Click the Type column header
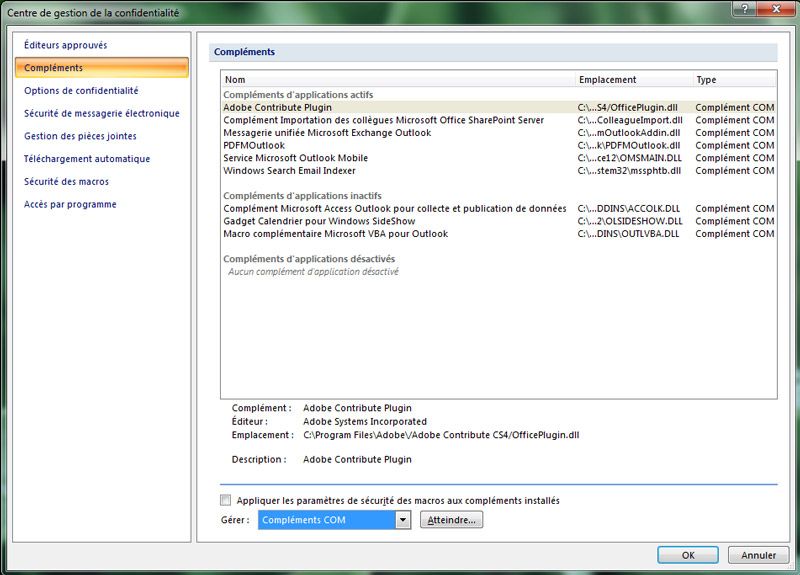The width and height of the screenshot is (800, 575). click(735, 80)
